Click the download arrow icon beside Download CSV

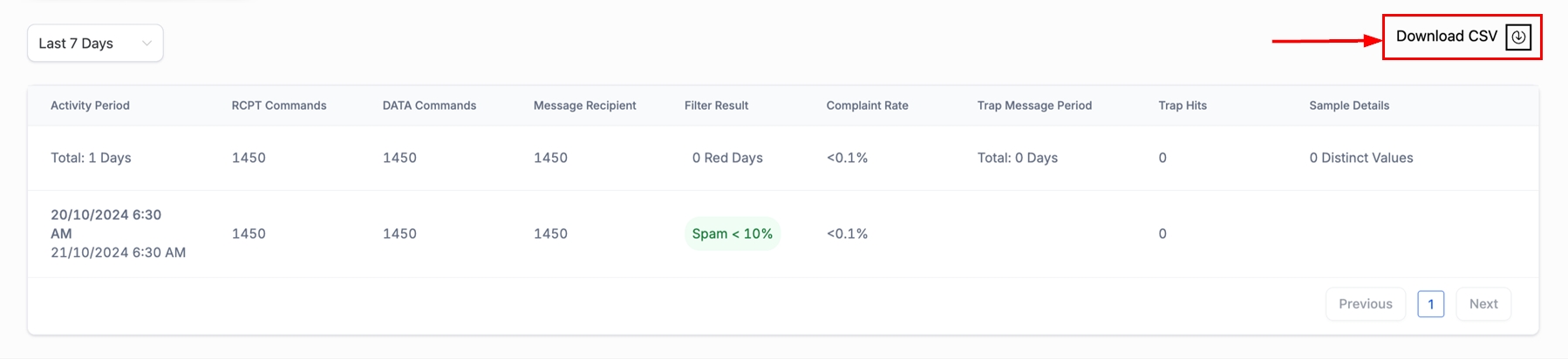(x=1518, y=37)
